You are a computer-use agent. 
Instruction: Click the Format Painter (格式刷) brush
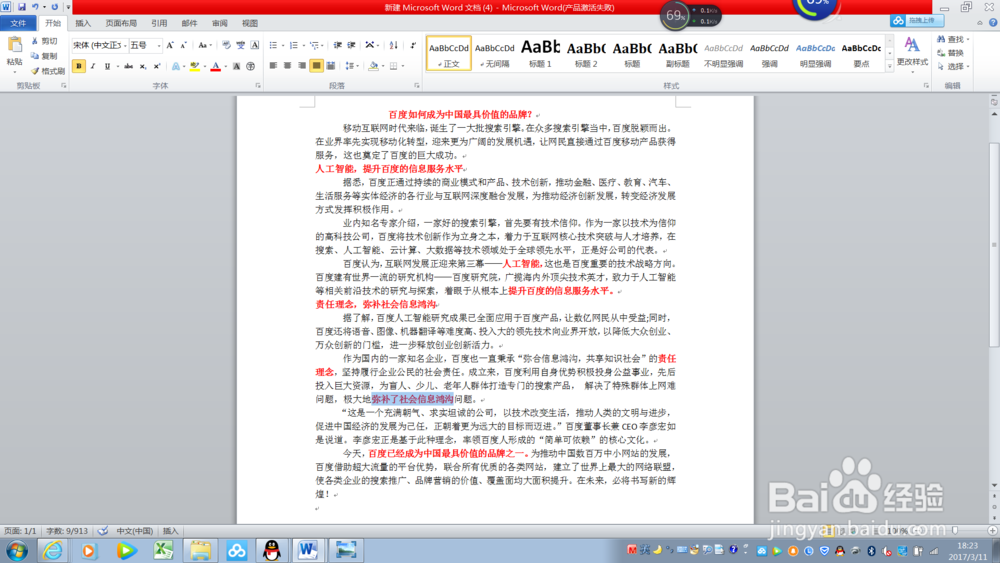(x=35, y=71)
